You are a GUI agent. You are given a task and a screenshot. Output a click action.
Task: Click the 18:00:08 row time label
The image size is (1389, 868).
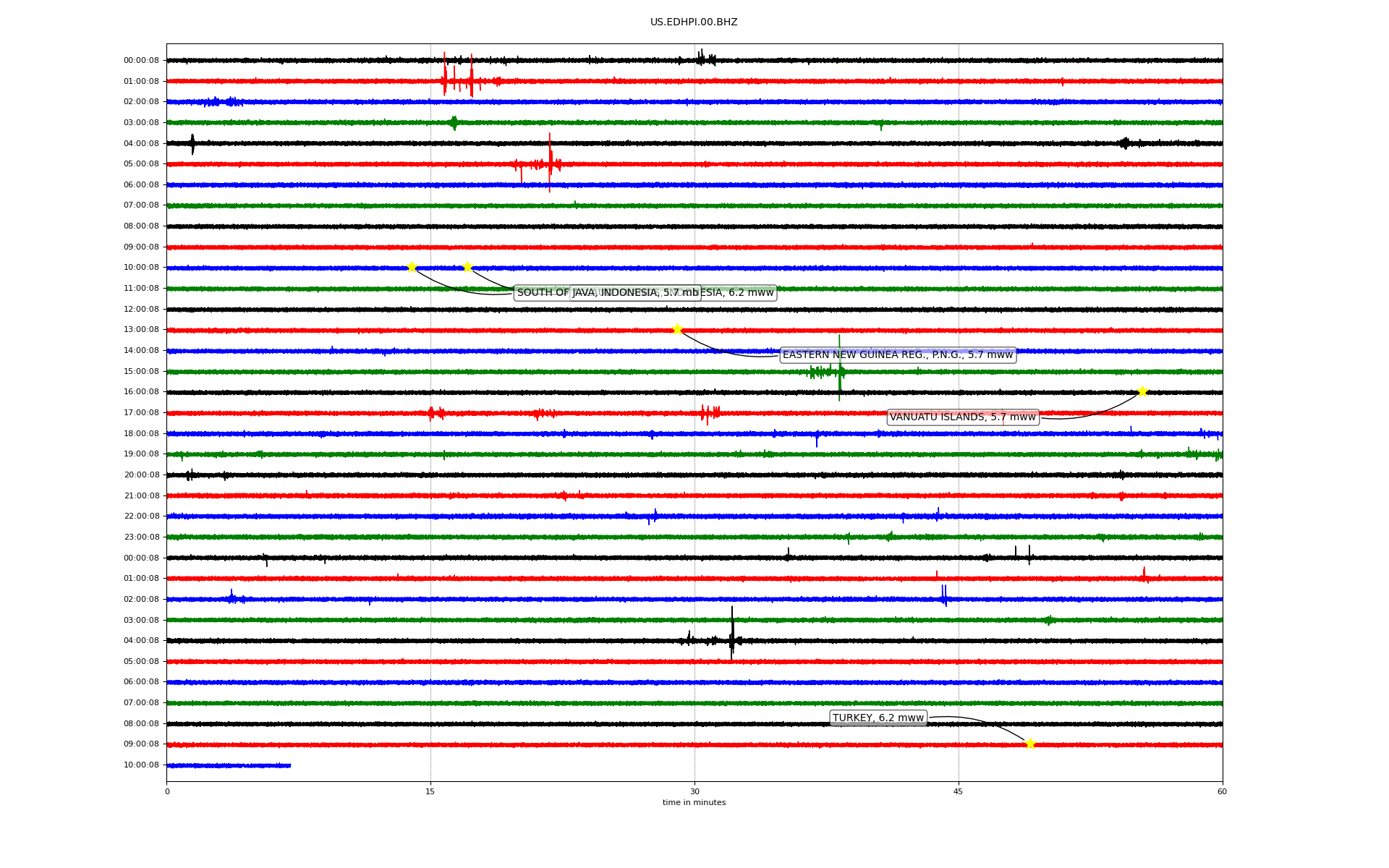[x=141, y=434]
